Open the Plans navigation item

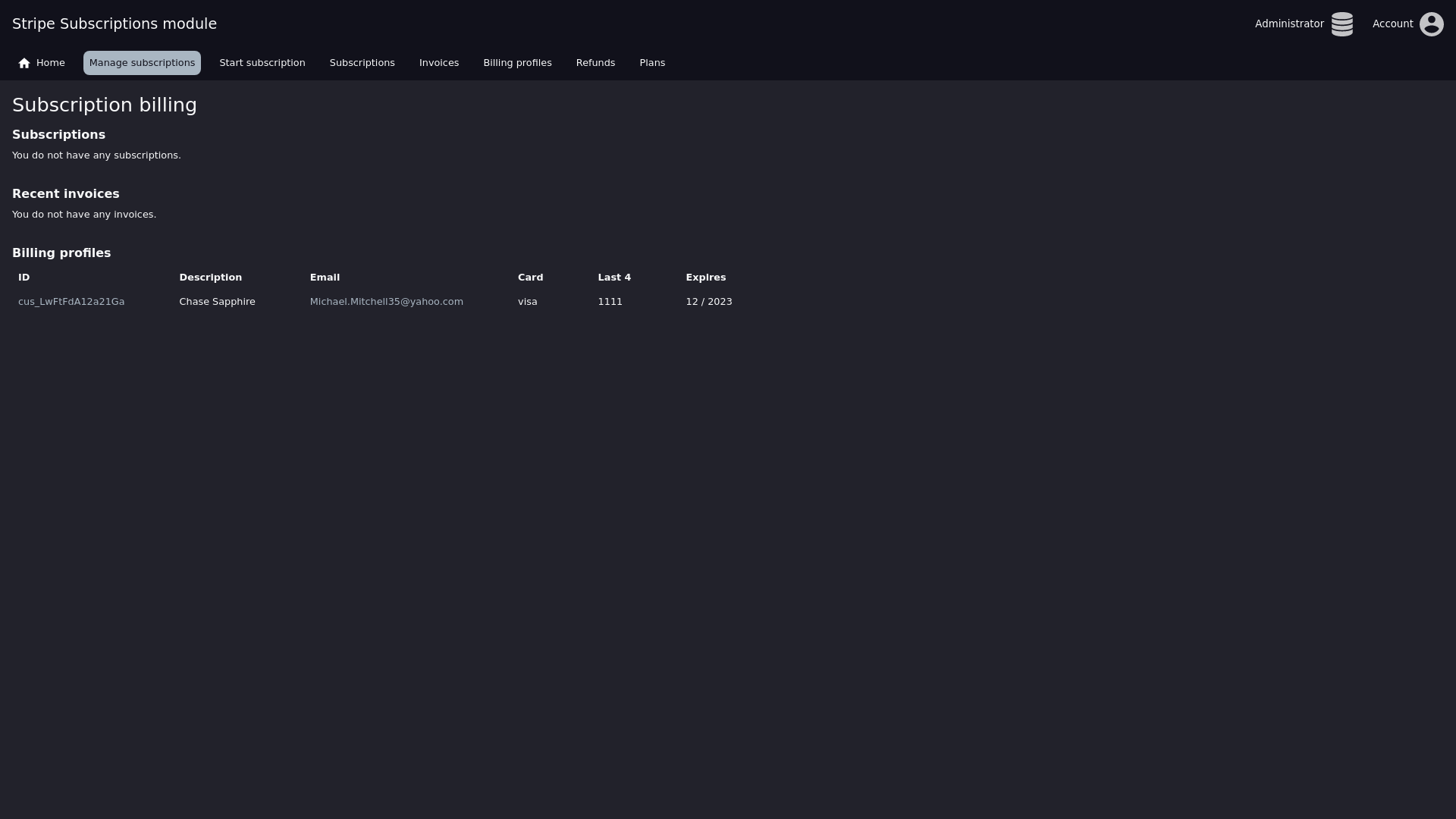tap(651, 63)
